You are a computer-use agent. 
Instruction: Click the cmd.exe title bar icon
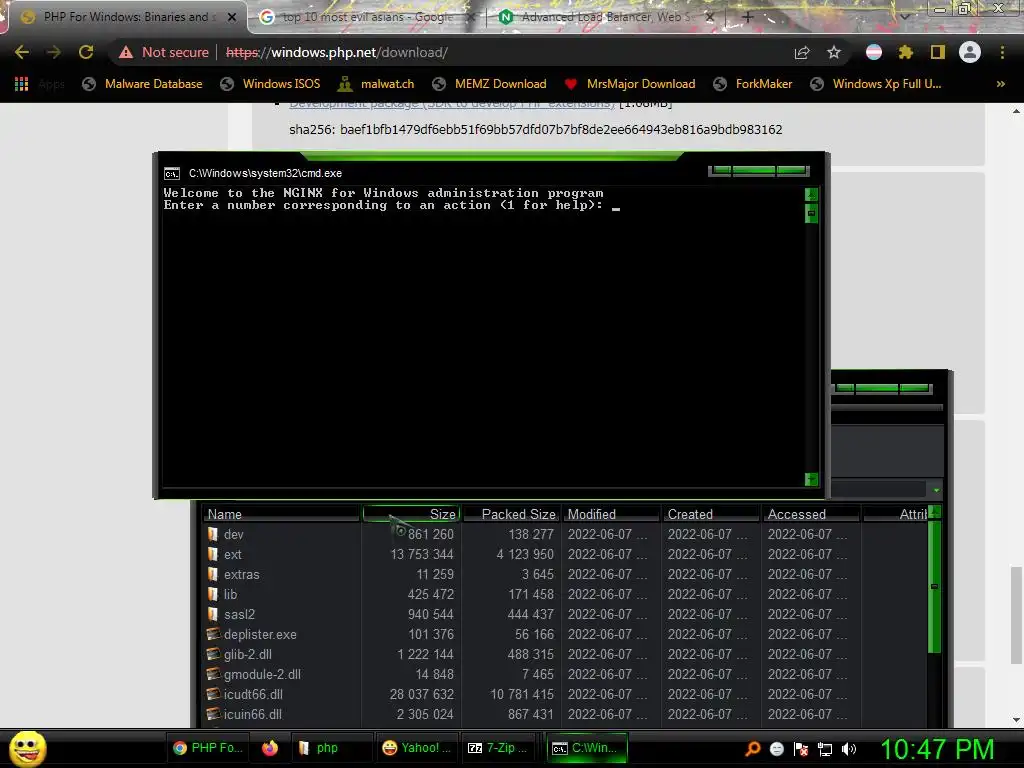172,173
